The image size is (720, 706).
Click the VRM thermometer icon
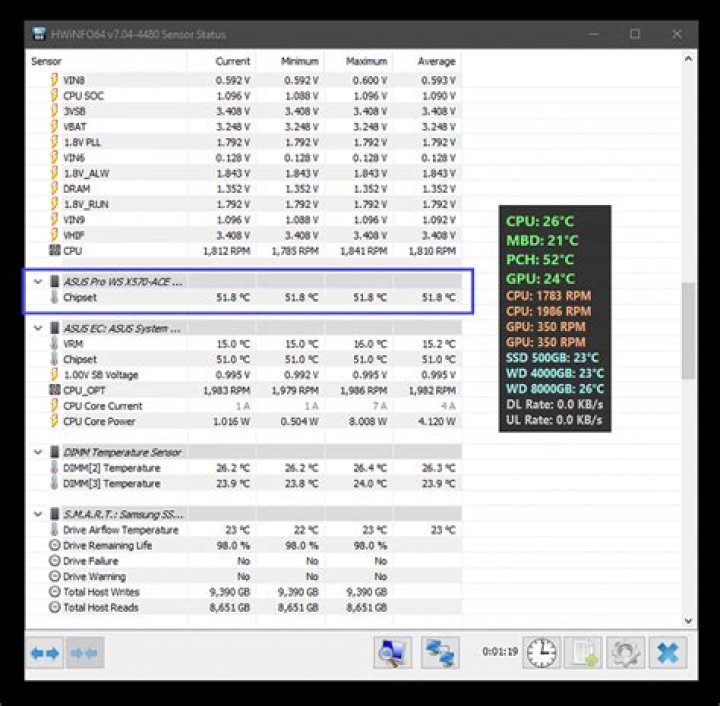[x=55, y=344]
